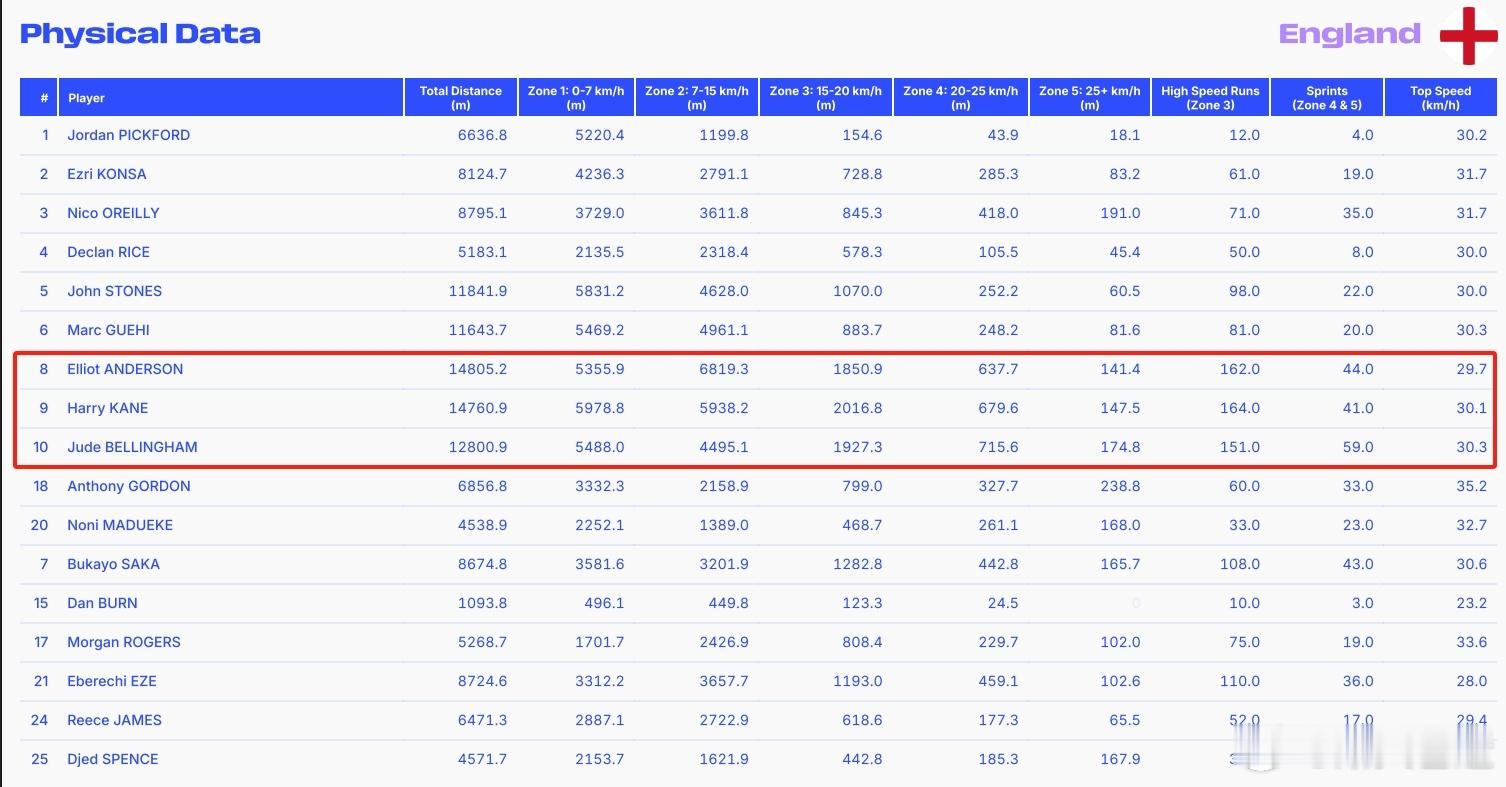Viewport: 1506px width, 787px height.
Task: Select the Zone 5: 25+ km/h header
Action: (x=1090, y=98)
